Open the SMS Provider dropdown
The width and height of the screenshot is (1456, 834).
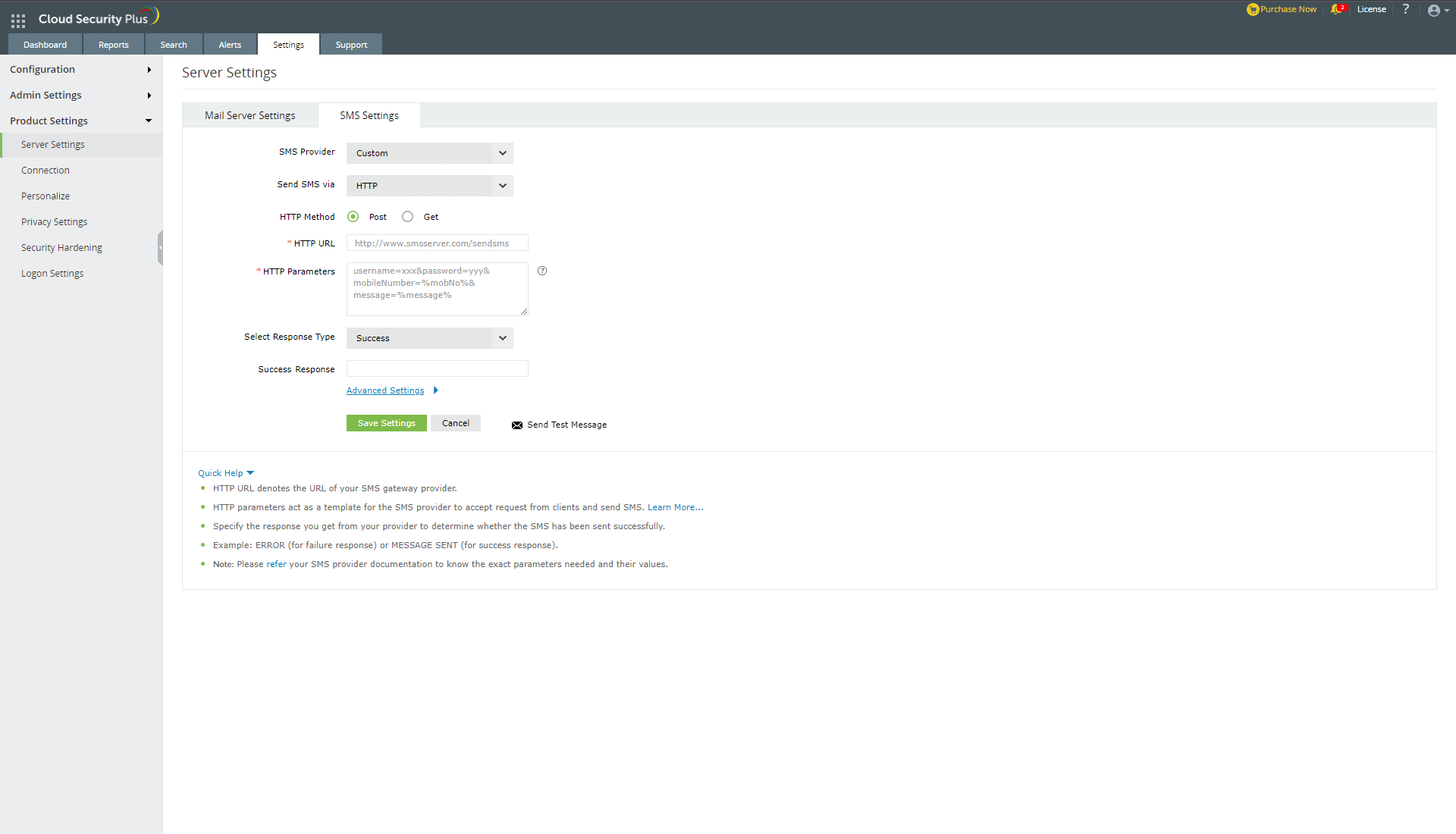click(429, 153)
